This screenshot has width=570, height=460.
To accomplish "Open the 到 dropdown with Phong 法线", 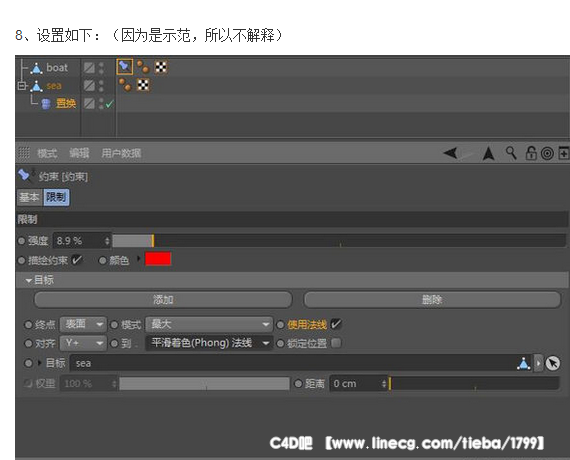I will pyautogui.click(x=209, y=343).
